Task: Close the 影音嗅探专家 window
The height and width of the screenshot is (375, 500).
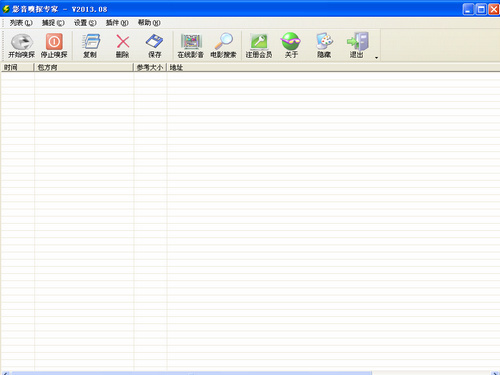Action: tap(494, 9)
